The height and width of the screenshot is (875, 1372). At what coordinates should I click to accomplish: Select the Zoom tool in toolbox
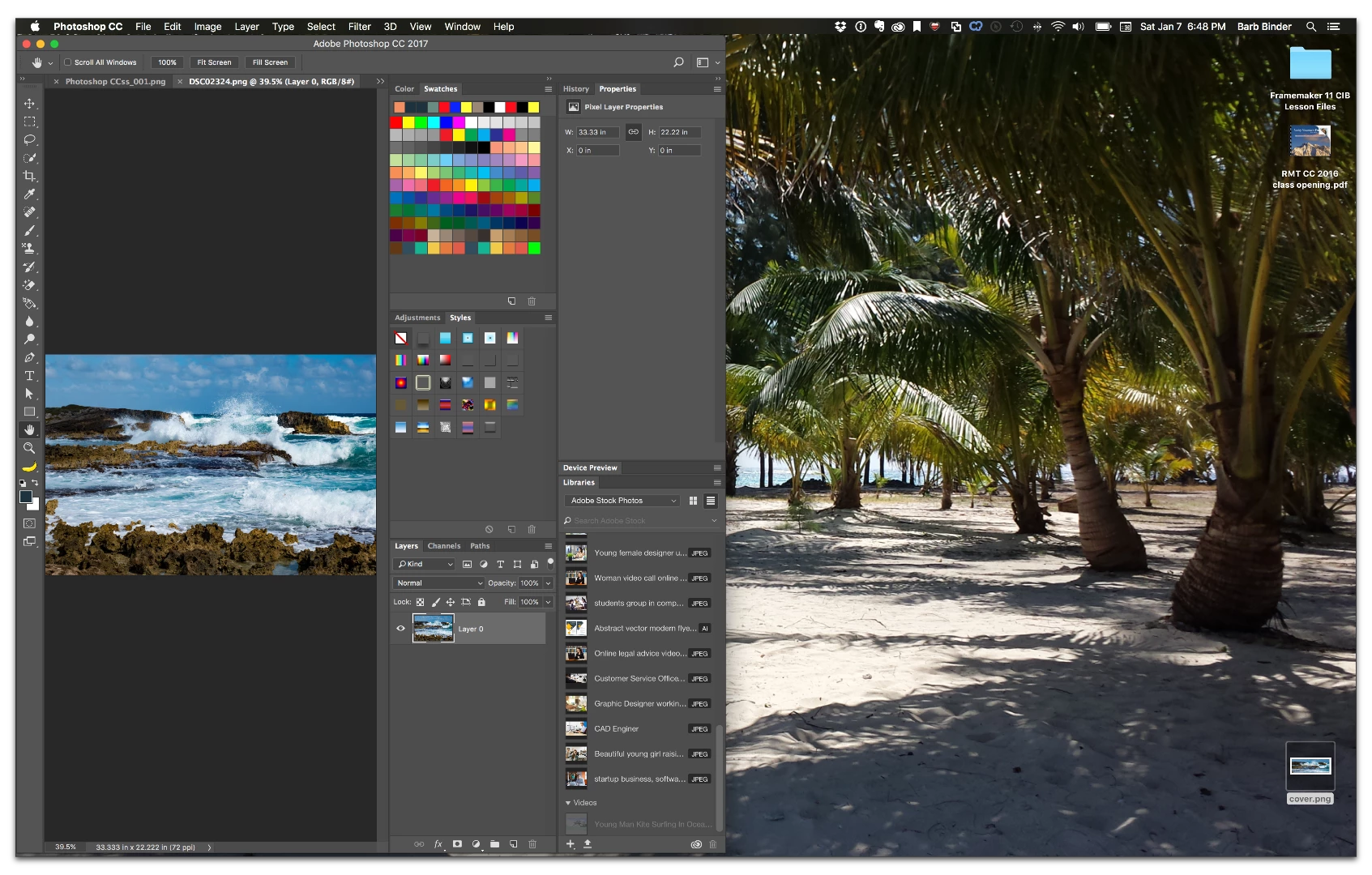29,448
